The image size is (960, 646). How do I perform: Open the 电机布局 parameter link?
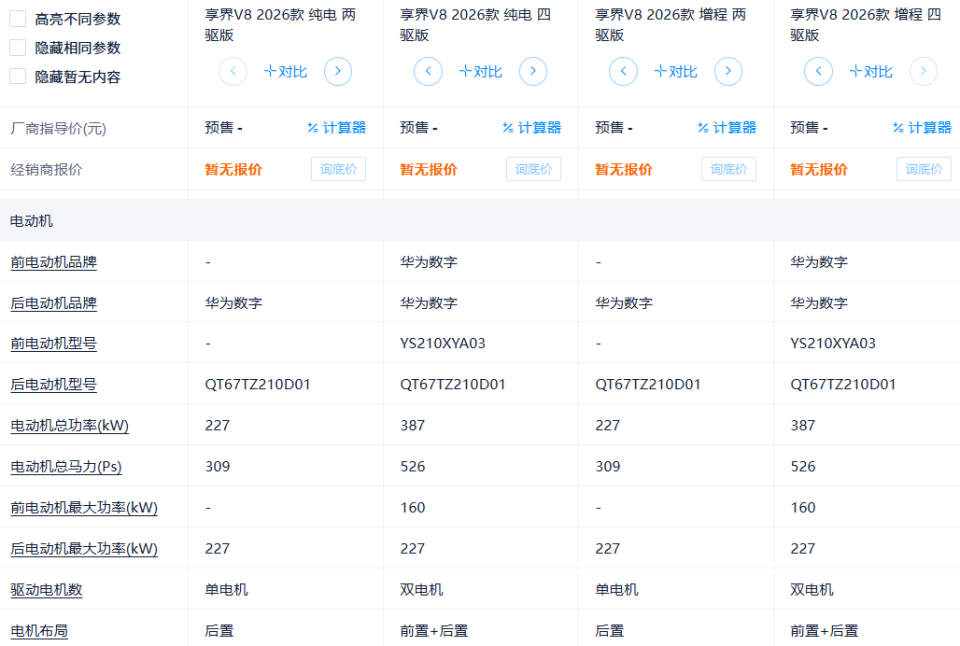39,631
